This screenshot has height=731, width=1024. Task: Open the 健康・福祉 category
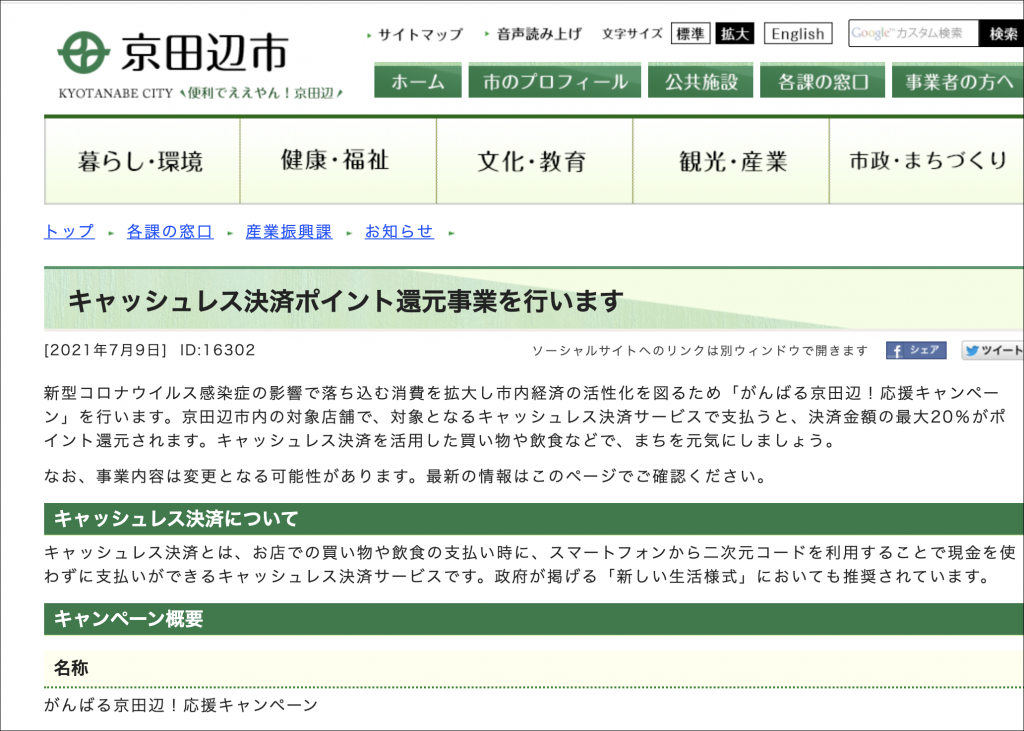335,161
